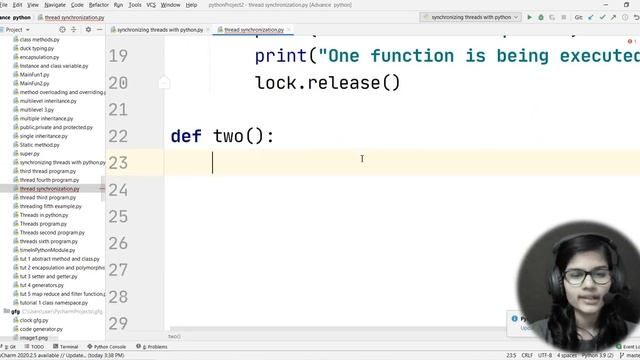Open encapsulation.py file
Viewport: 640px width, 360px height.
click(39, 57)
